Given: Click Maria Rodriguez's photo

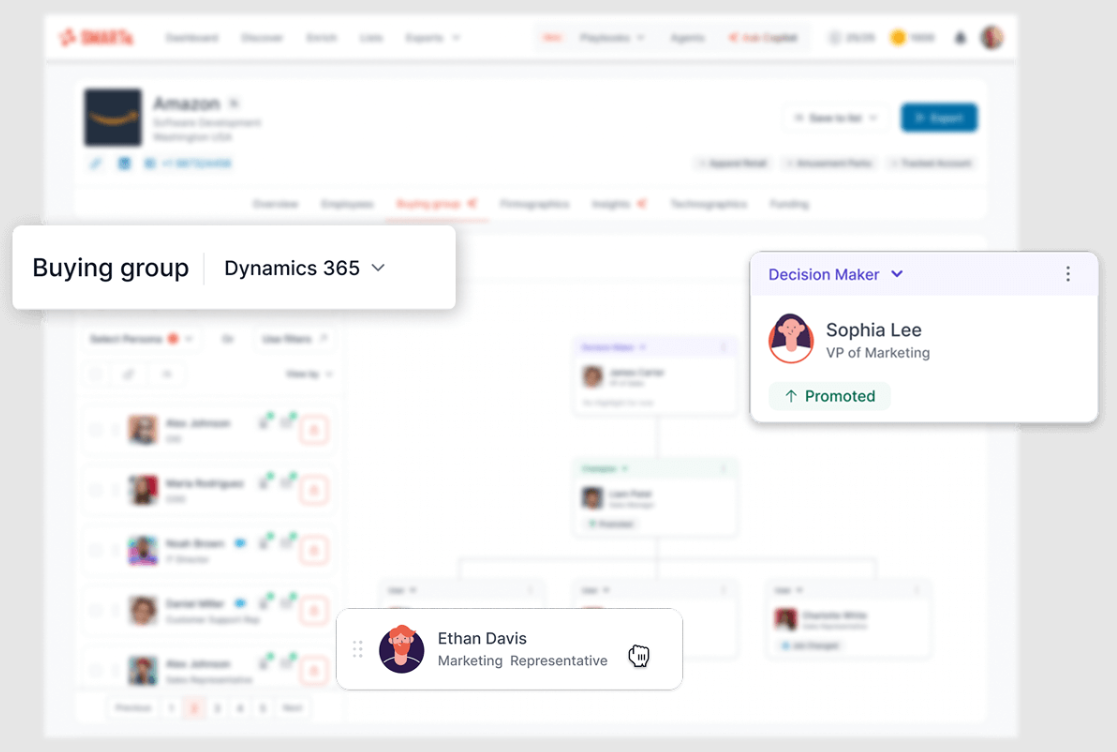Looking at the screenshot, I should (143, 490).
